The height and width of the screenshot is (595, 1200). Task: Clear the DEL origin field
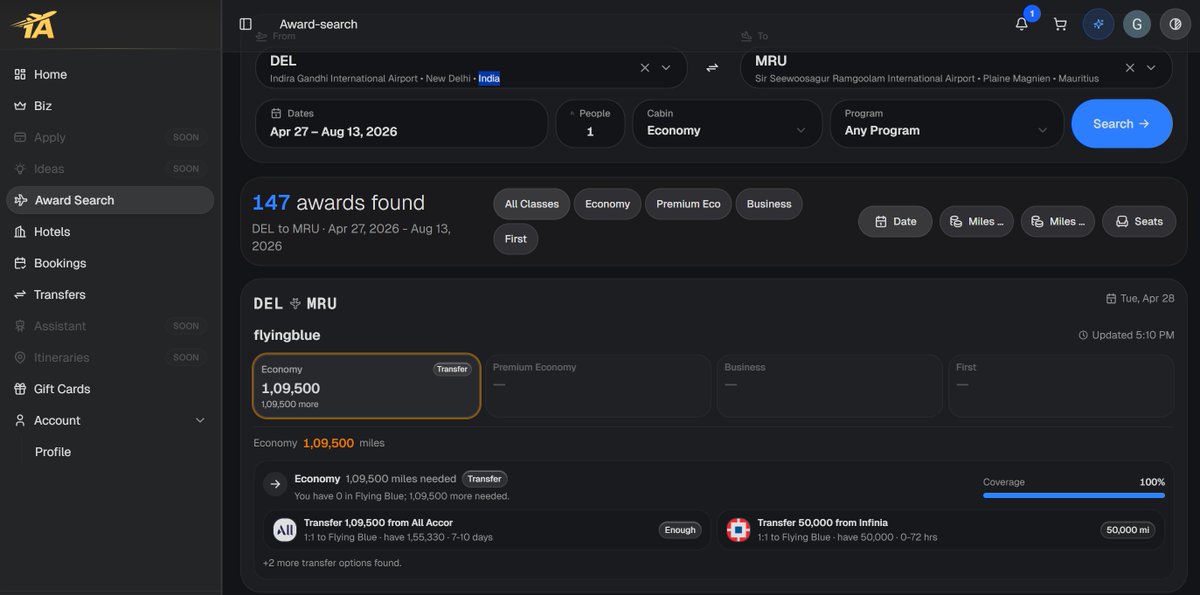tap(645, 68)
